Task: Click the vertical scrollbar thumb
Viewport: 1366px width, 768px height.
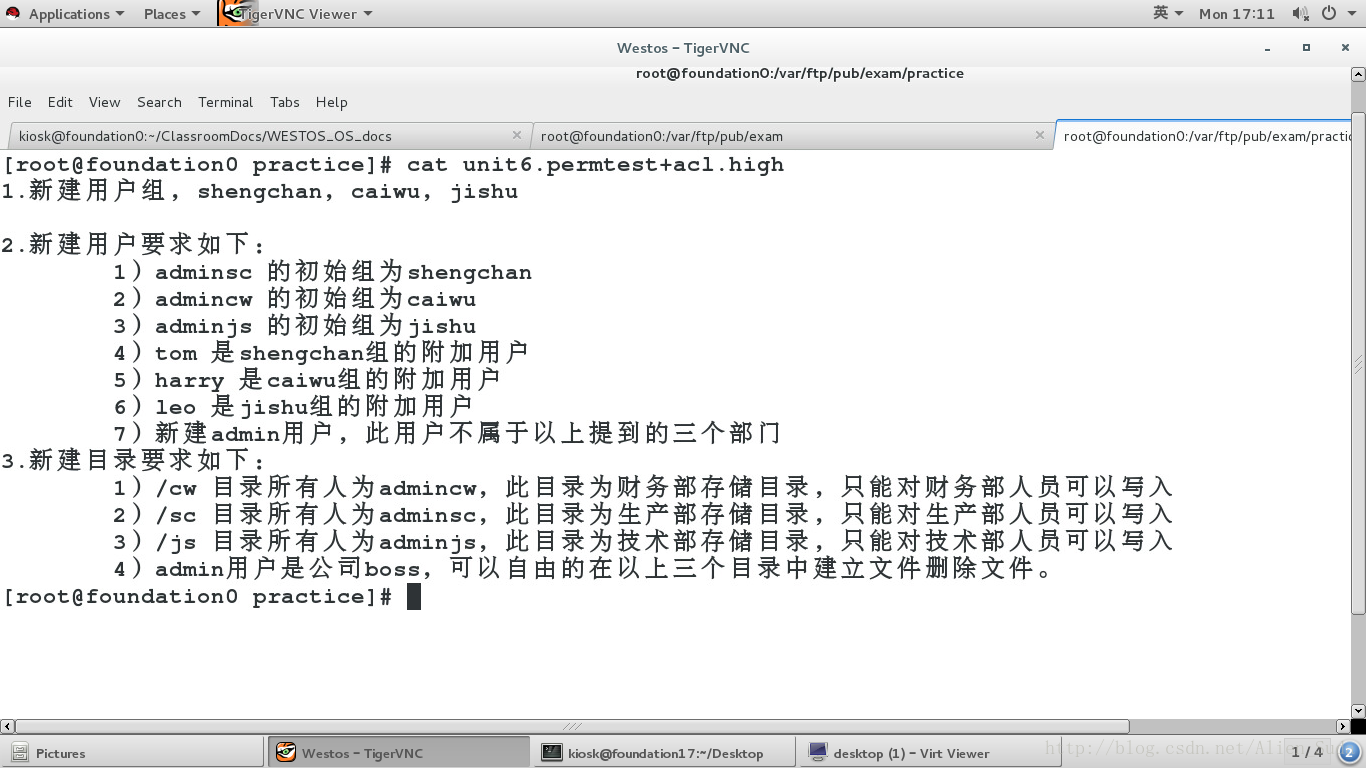Action: pos(1358,365)
